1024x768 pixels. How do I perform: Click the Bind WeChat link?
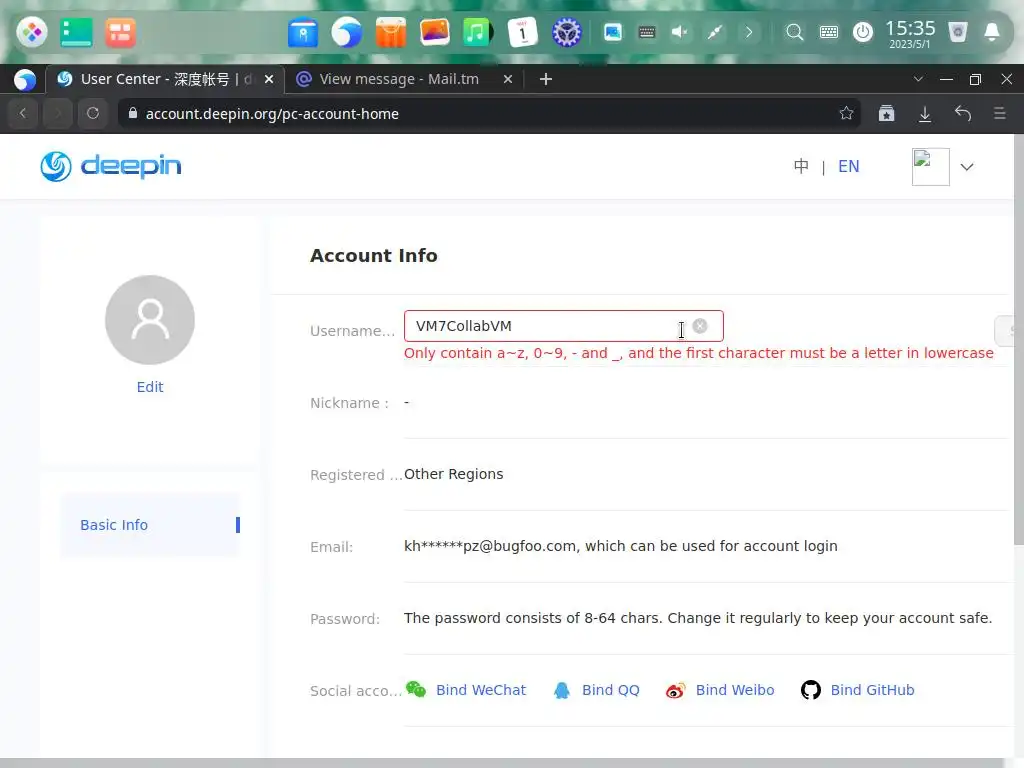[466, 690]
